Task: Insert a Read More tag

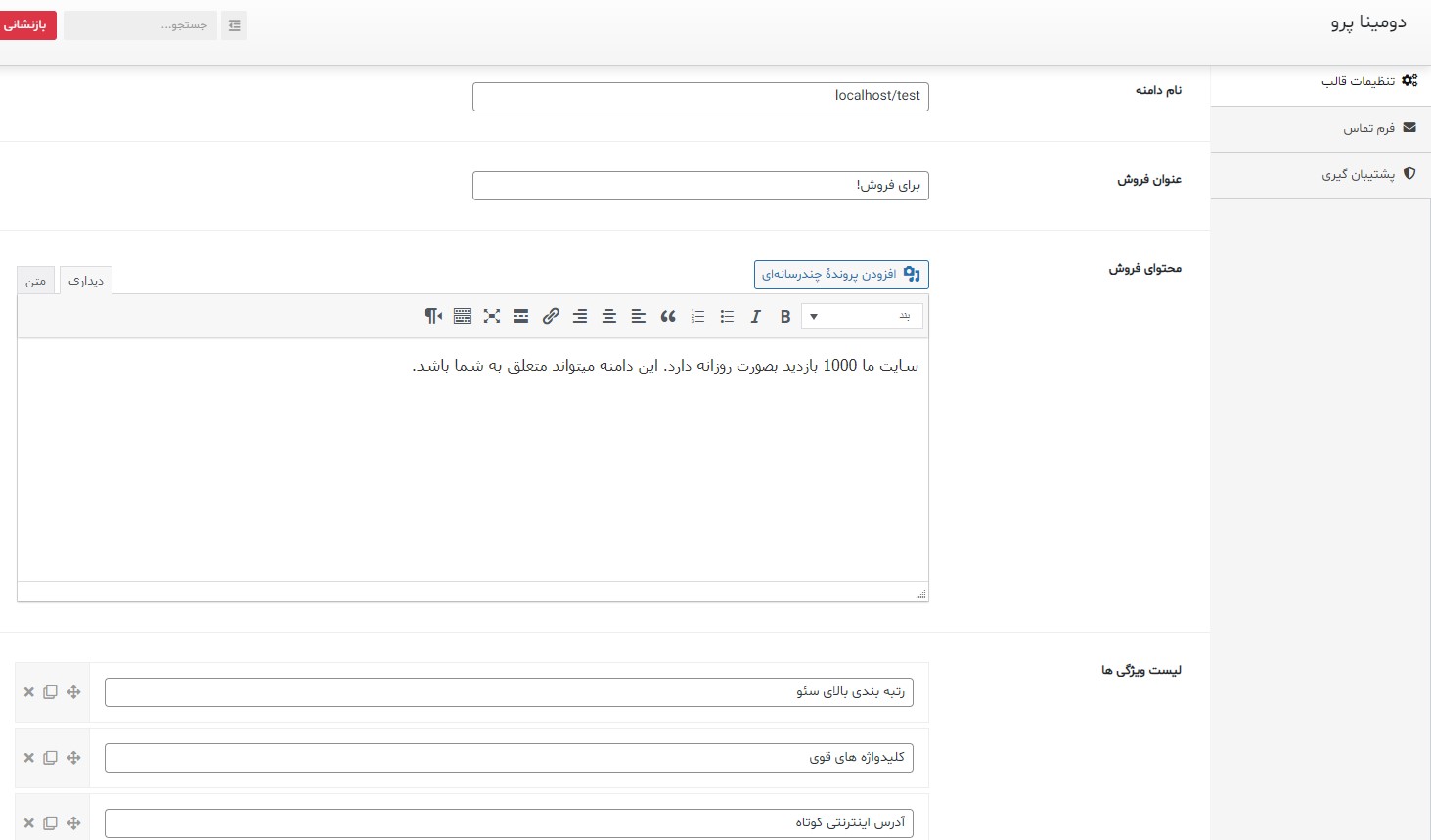Action: (521, 316)
